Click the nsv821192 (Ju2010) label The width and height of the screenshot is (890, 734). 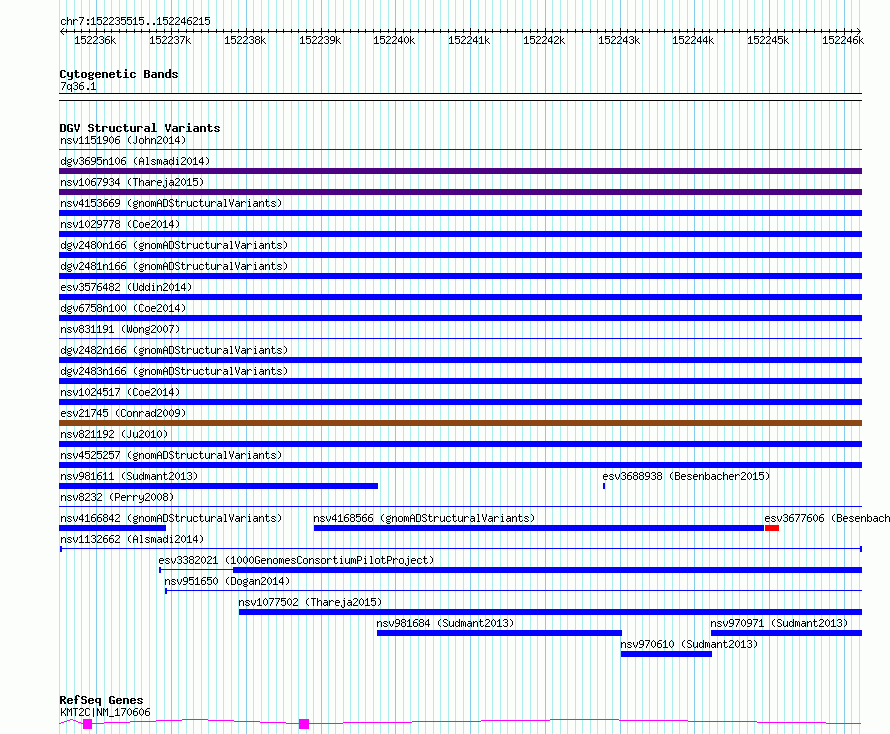tap(114, 434)
